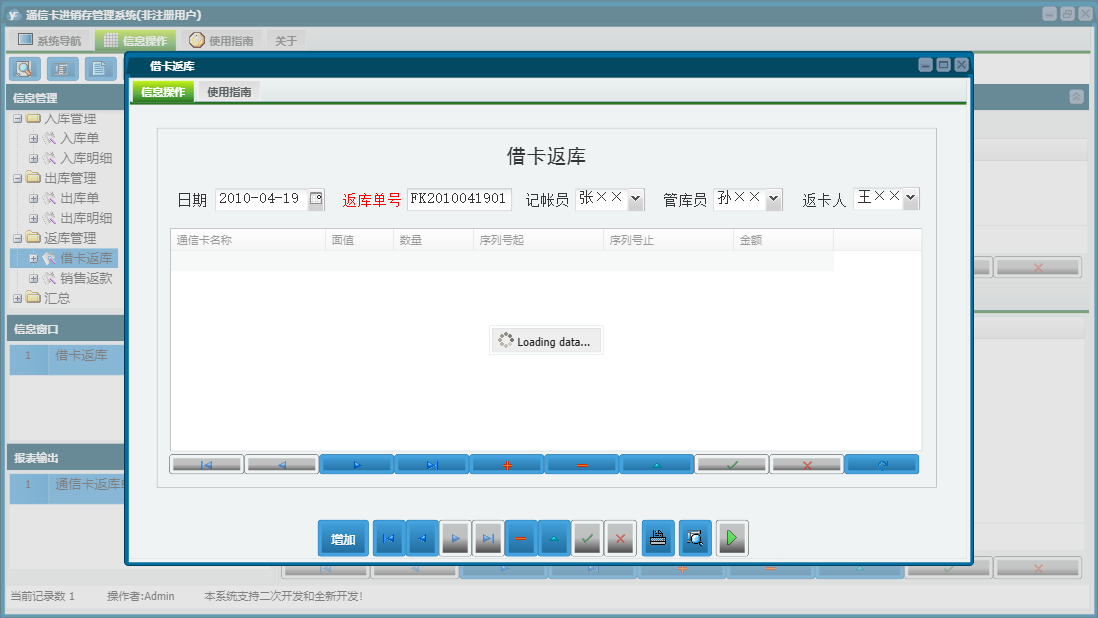Click the refresh button in grid navigator
The height and width of the screenshot is (618, 1098).
[882, 465]
